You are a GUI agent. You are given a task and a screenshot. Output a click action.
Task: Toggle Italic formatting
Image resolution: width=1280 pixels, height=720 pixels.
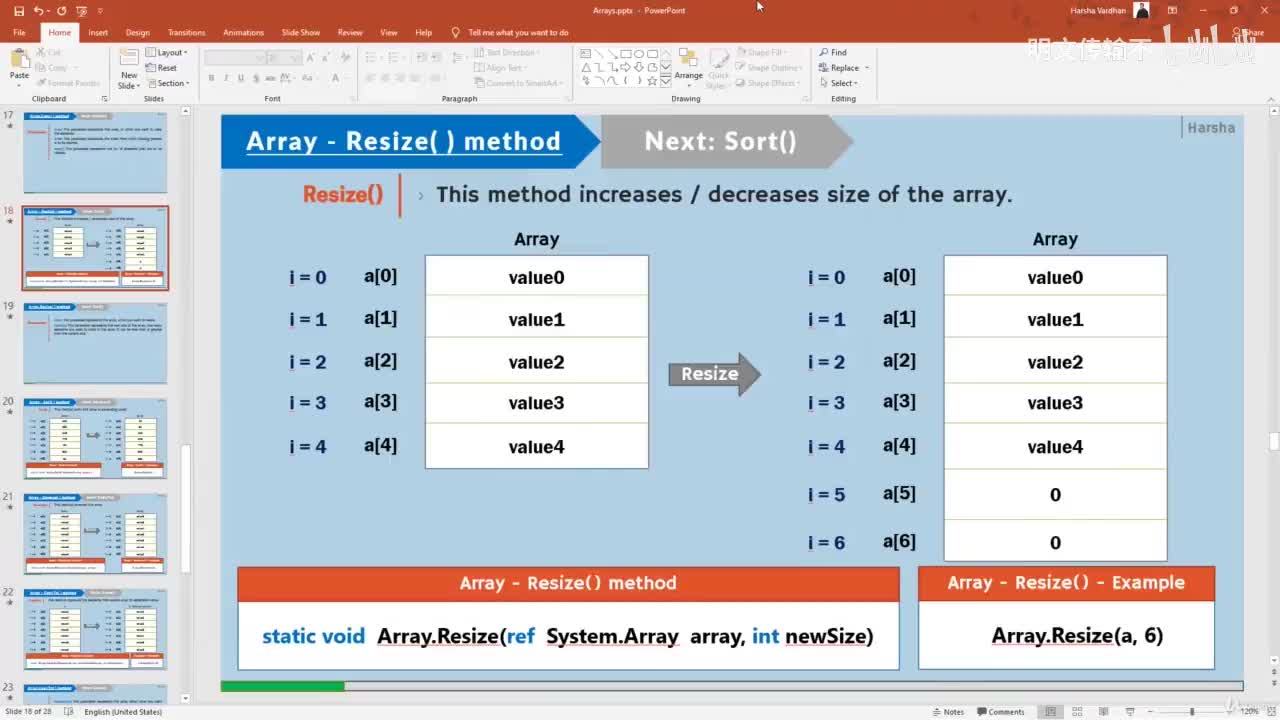point(226,78)
